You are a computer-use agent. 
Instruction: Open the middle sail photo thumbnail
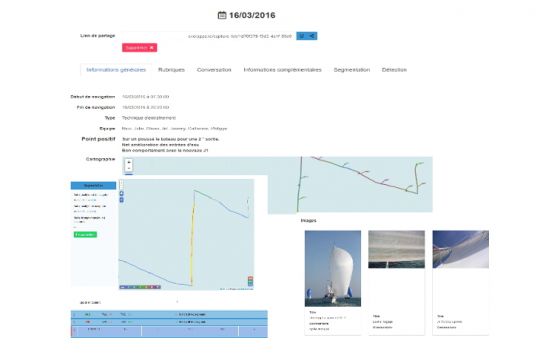point(396,249)
